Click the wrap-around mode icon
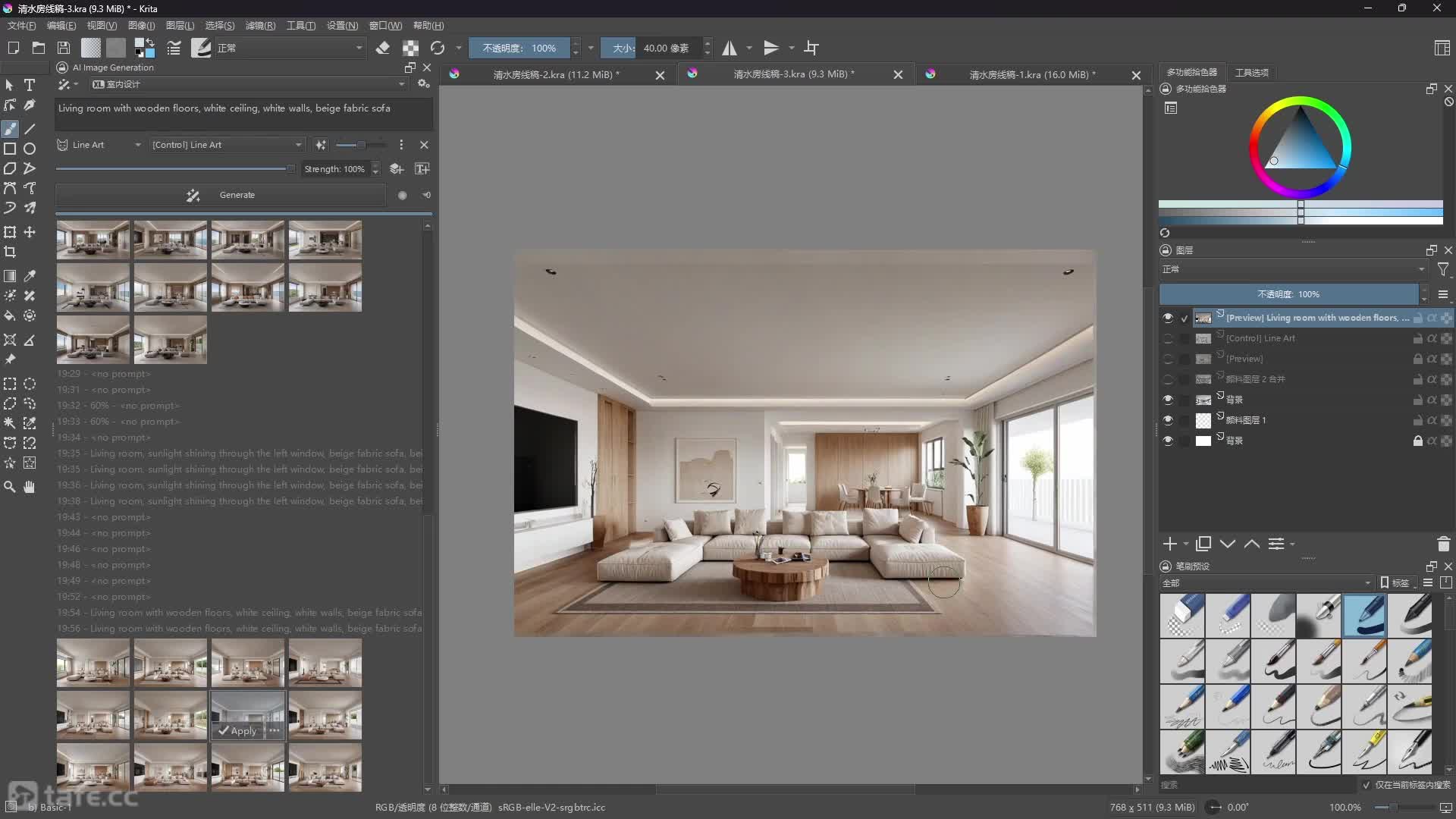Viewport: 1456px width, 819px height. point(811,48)
